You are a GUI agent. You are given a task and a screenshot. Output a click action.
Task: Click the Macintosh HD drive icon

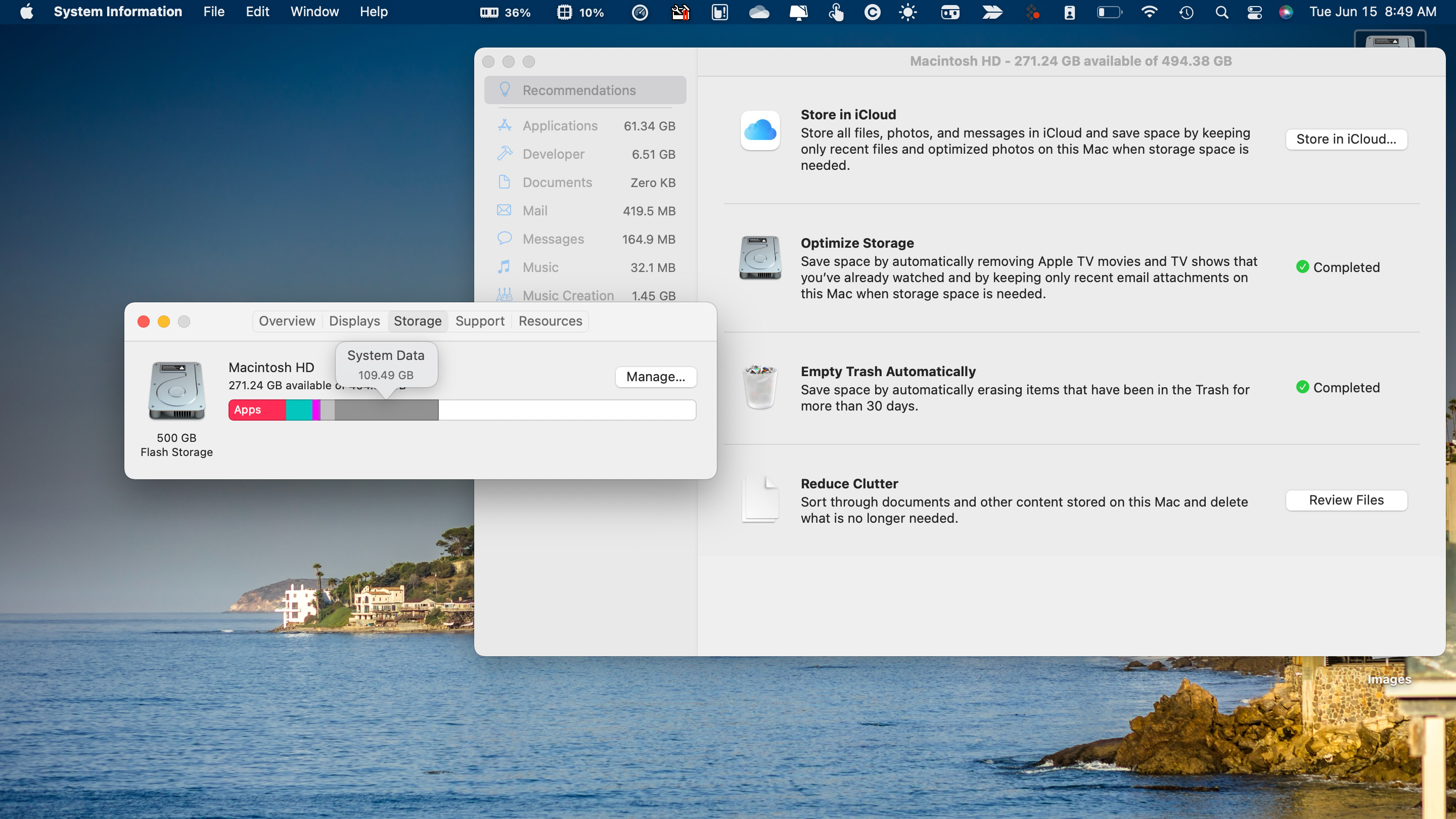(176, 391)
